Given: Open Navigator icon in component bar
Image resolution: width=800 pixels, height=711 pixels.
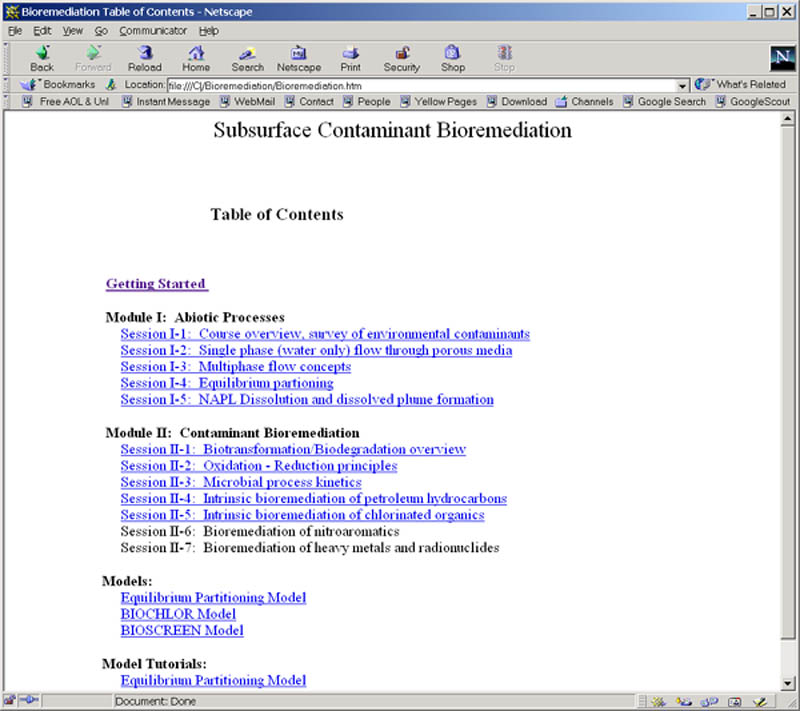Looking at the screenshot, I should pyautogui.click(x=658, y=702).
